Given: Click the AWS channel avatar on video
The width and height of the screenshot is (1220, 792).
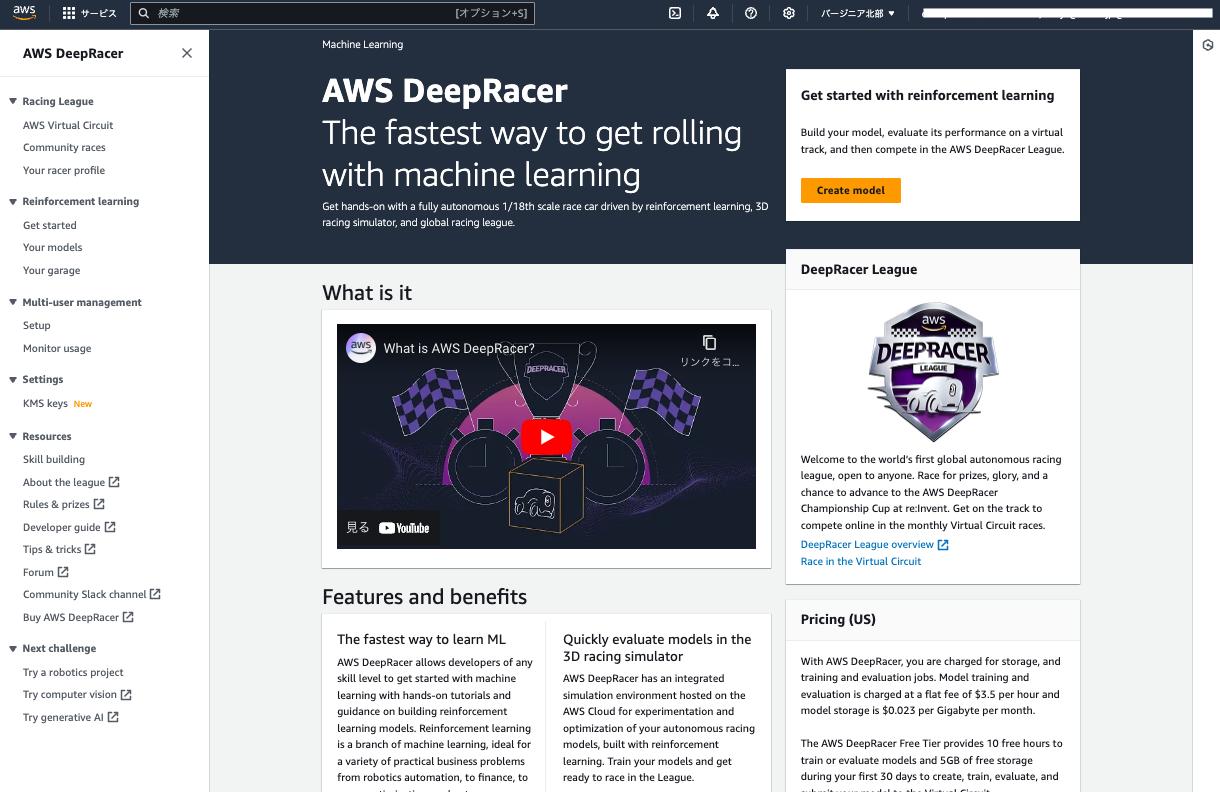Looking at the screenshot, I should click(360, 348).
